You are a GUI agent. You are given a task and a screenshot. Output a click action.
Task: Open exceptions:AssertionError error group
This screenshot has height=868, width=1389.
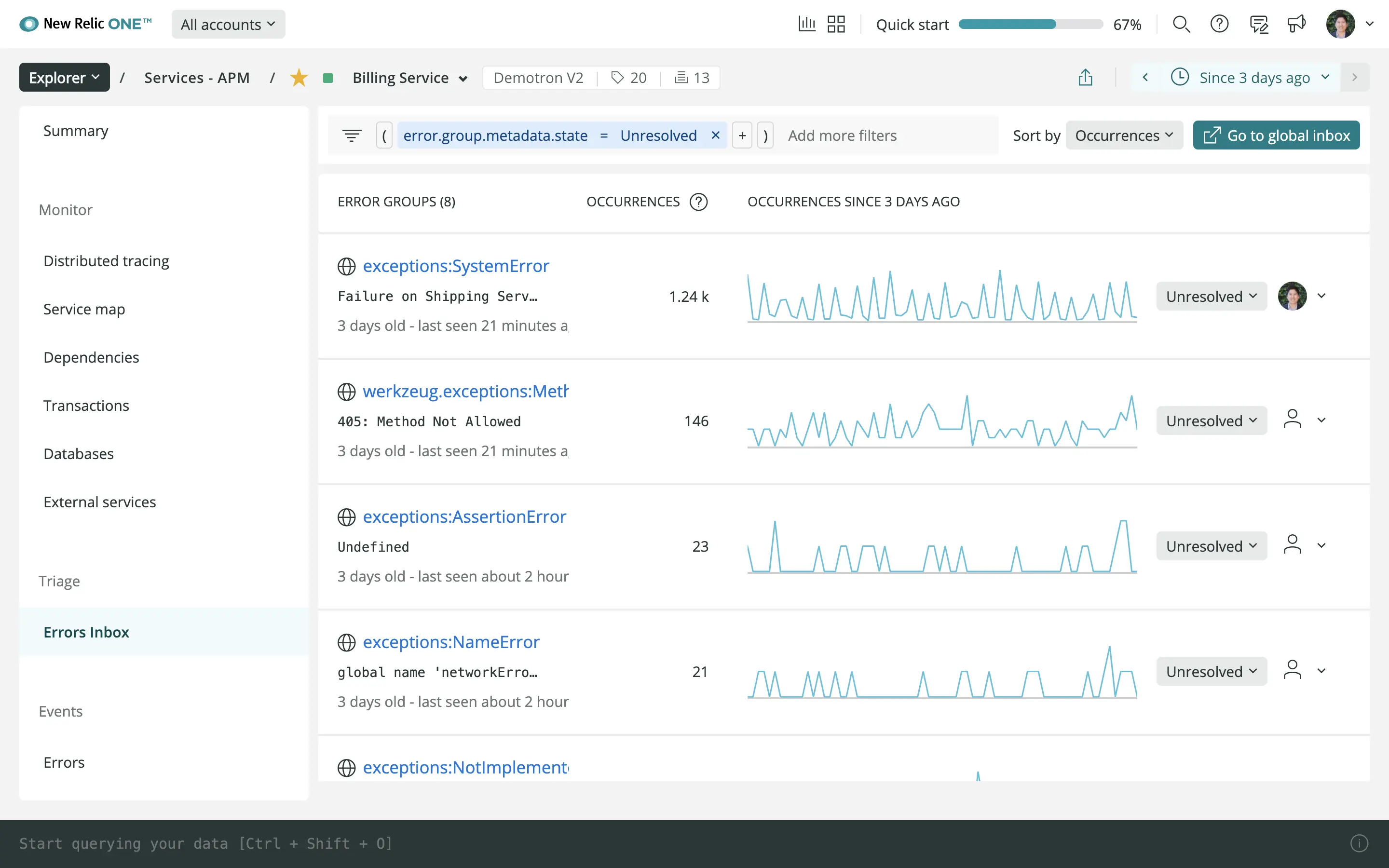[464, 516]
